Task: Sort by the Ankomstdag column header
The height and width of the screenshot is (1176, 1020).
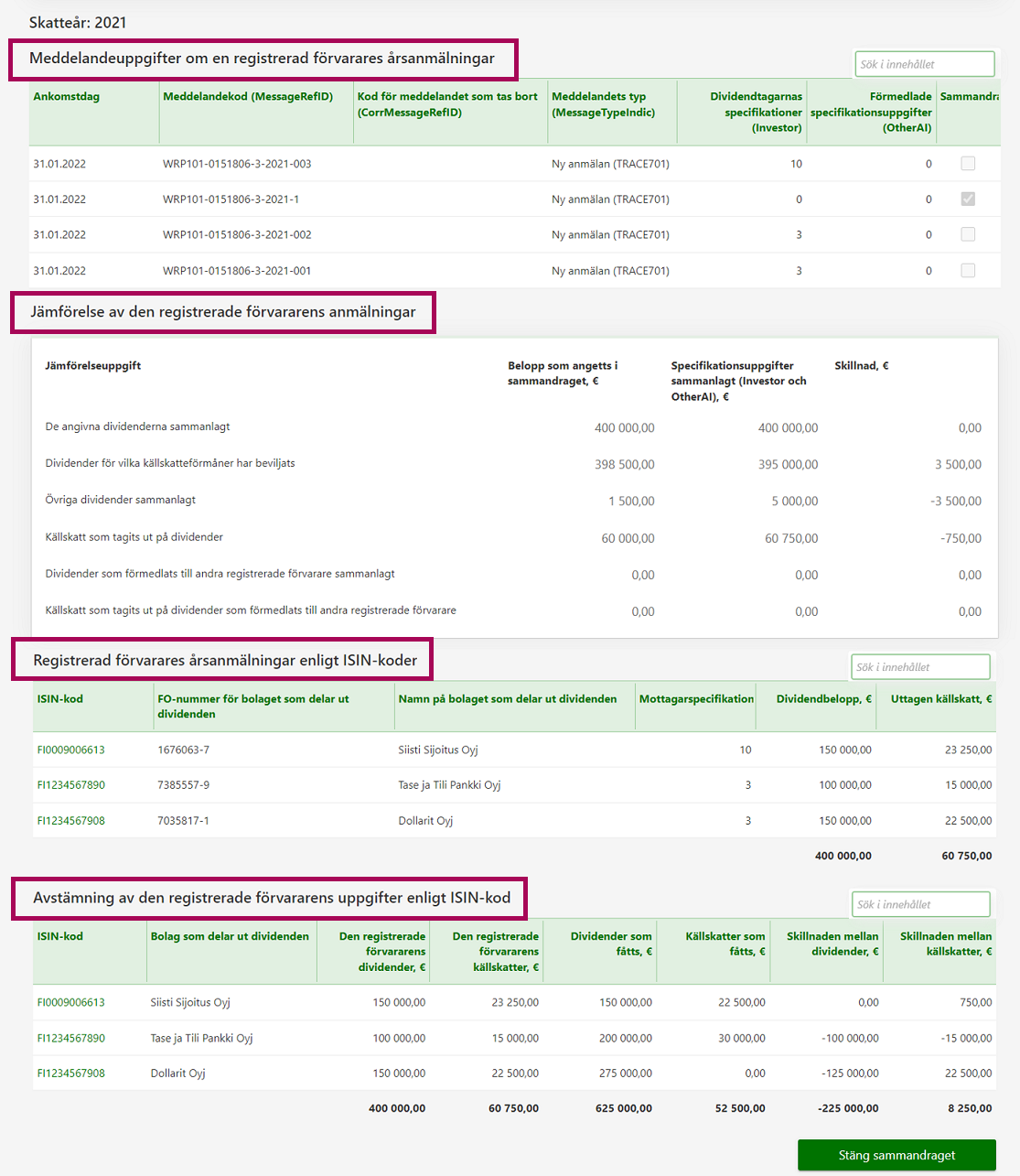Action: (x=66, y=97)
